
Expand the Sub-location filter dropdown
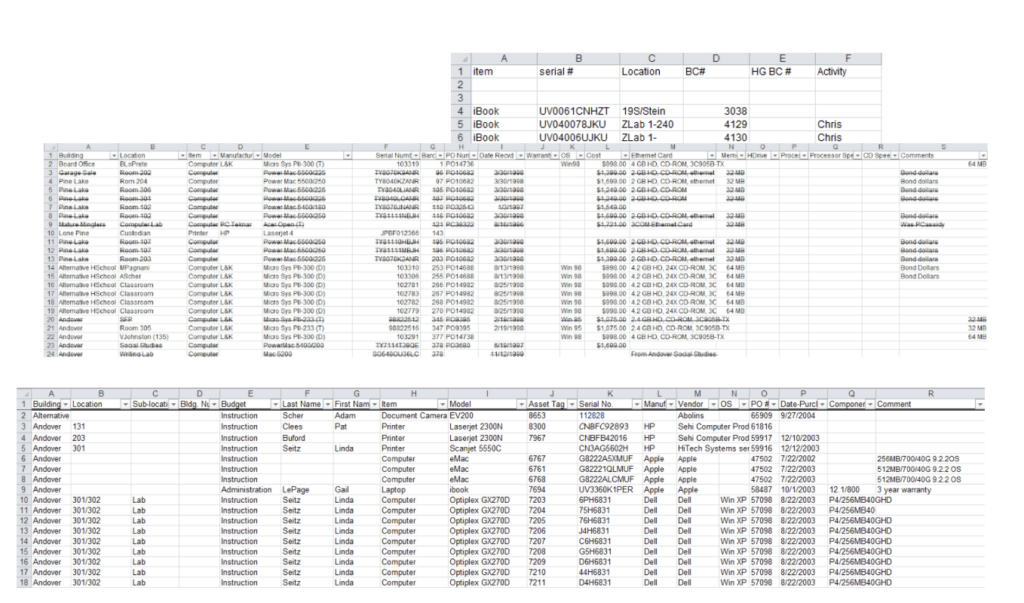coord(174,405)
